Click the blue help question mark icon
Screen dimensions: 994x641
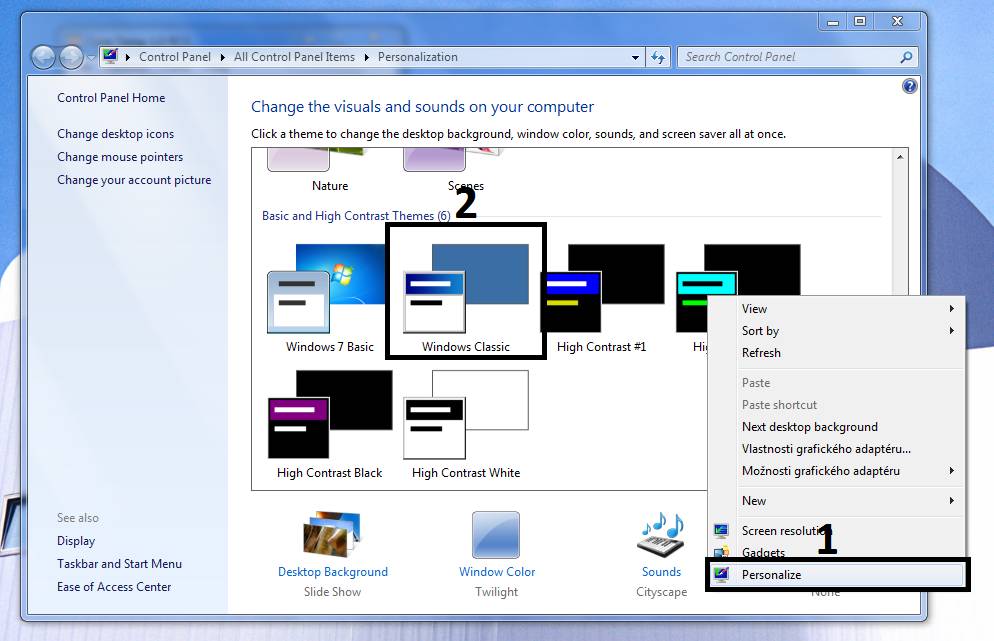909,86
